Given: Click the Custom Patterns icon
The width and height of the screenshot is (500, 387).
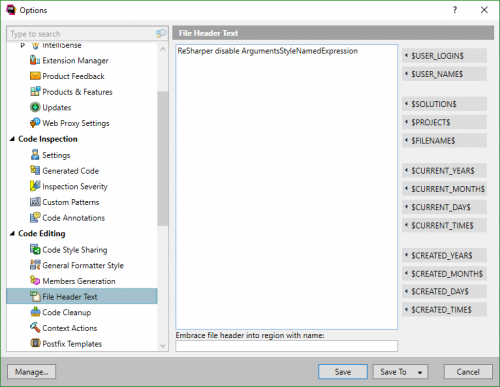Looking at the screenshot, I should pos(35,202).
